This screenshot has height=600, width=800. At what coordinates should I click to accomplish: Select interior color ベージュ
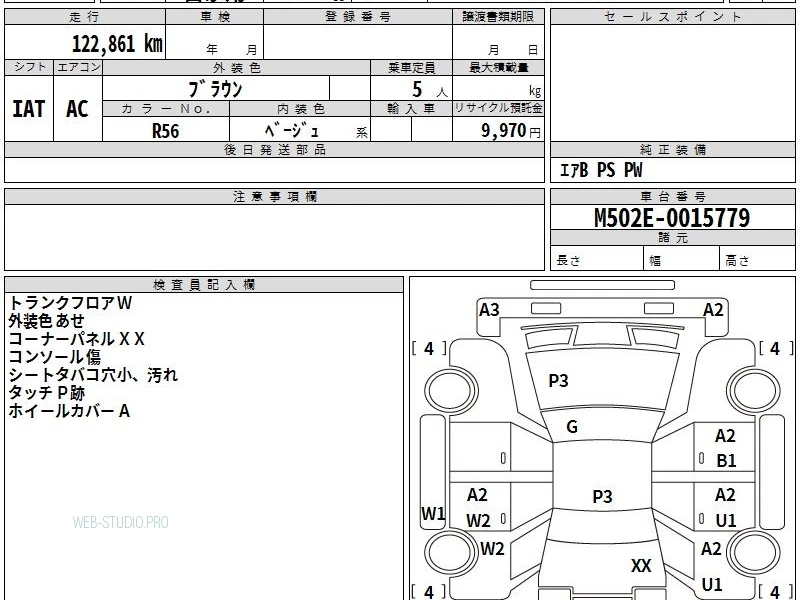coord(291,130)
